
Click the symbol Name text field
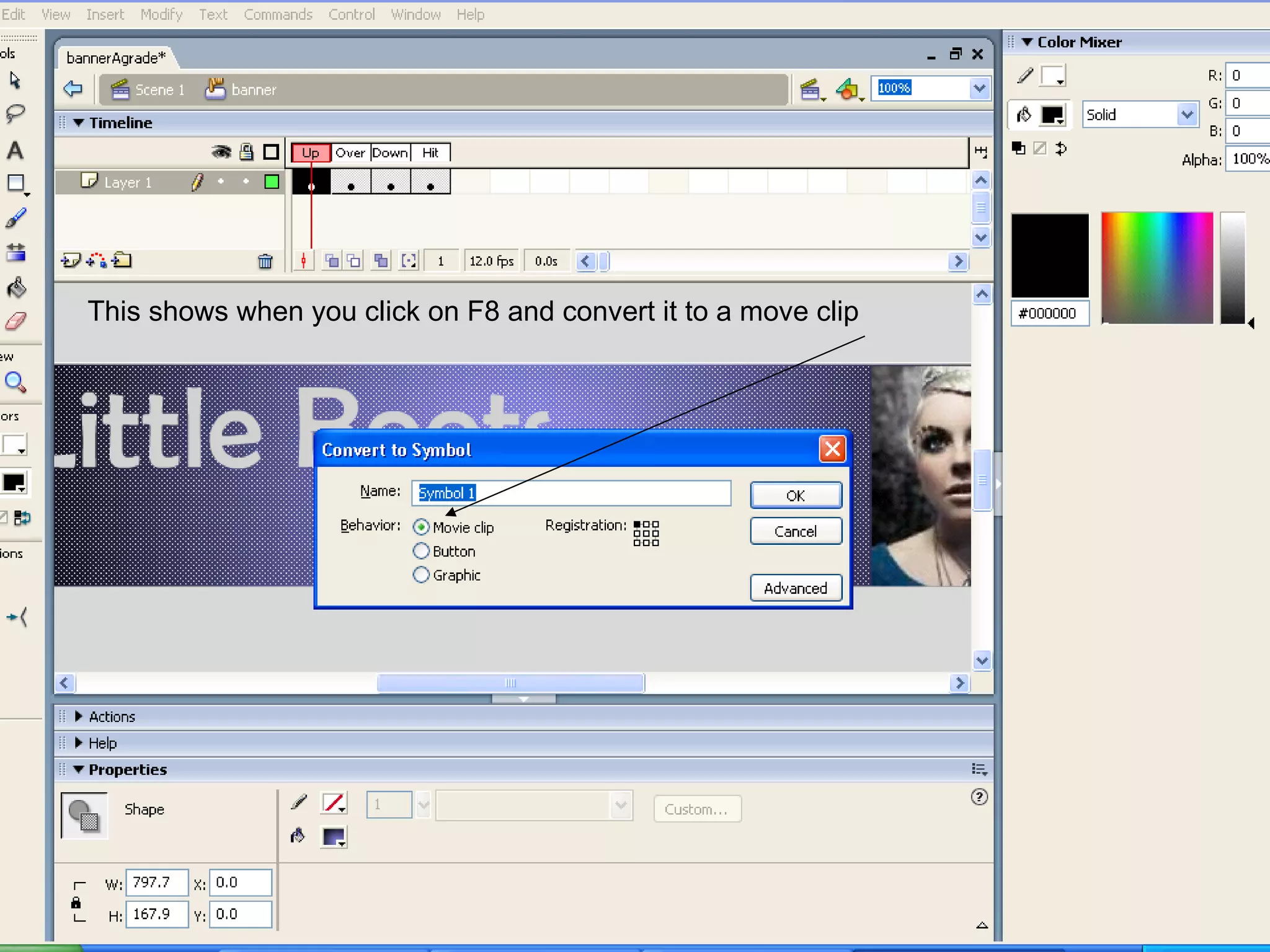[571, 493]
